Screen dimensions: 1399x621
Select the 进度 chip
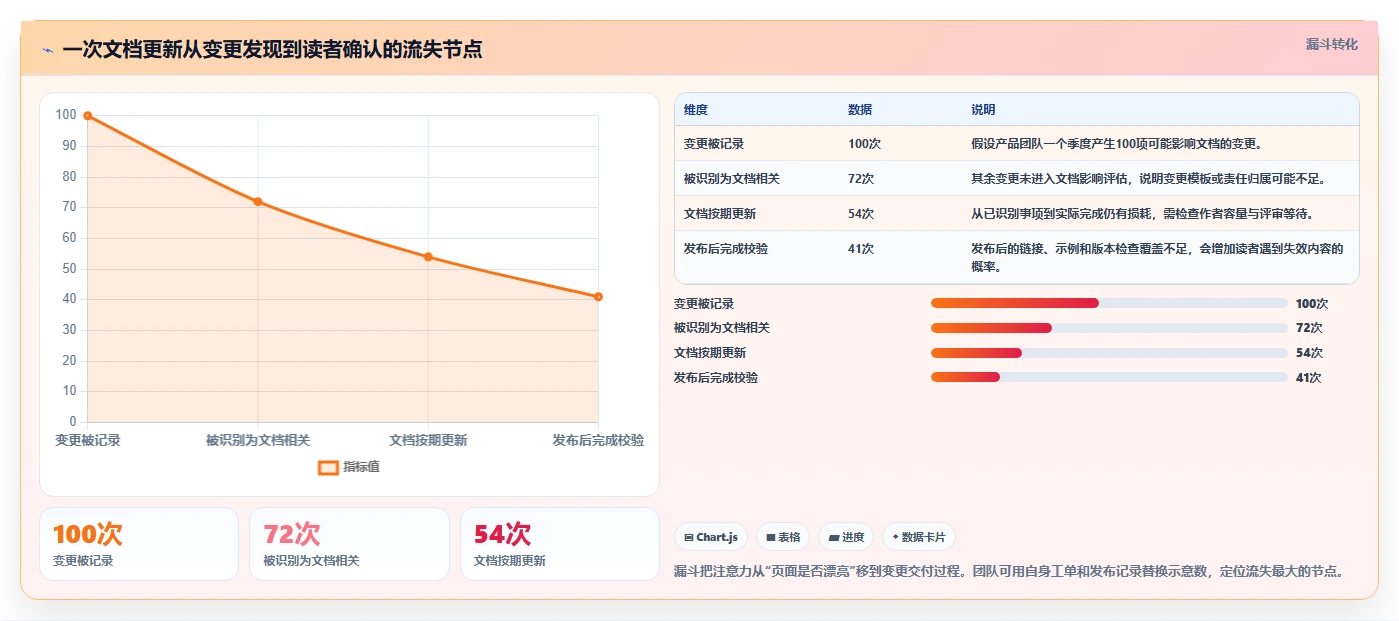tap(846, 537)
